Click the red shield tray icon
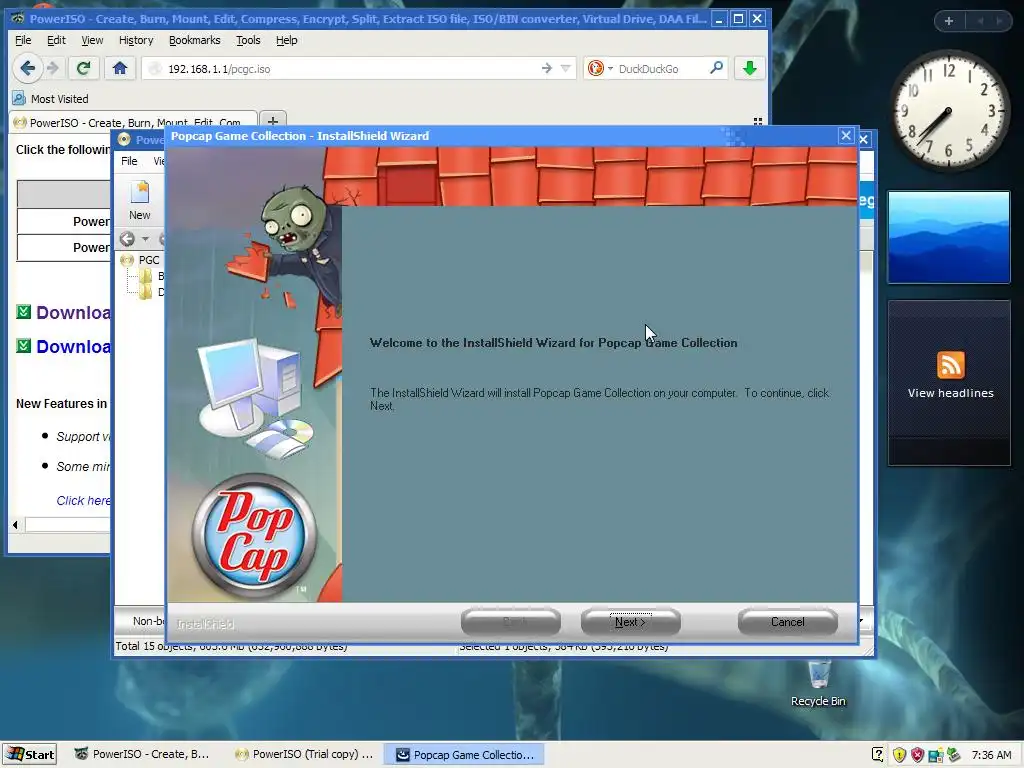This screenshot has height=768, width=1024. click(918, 755)
